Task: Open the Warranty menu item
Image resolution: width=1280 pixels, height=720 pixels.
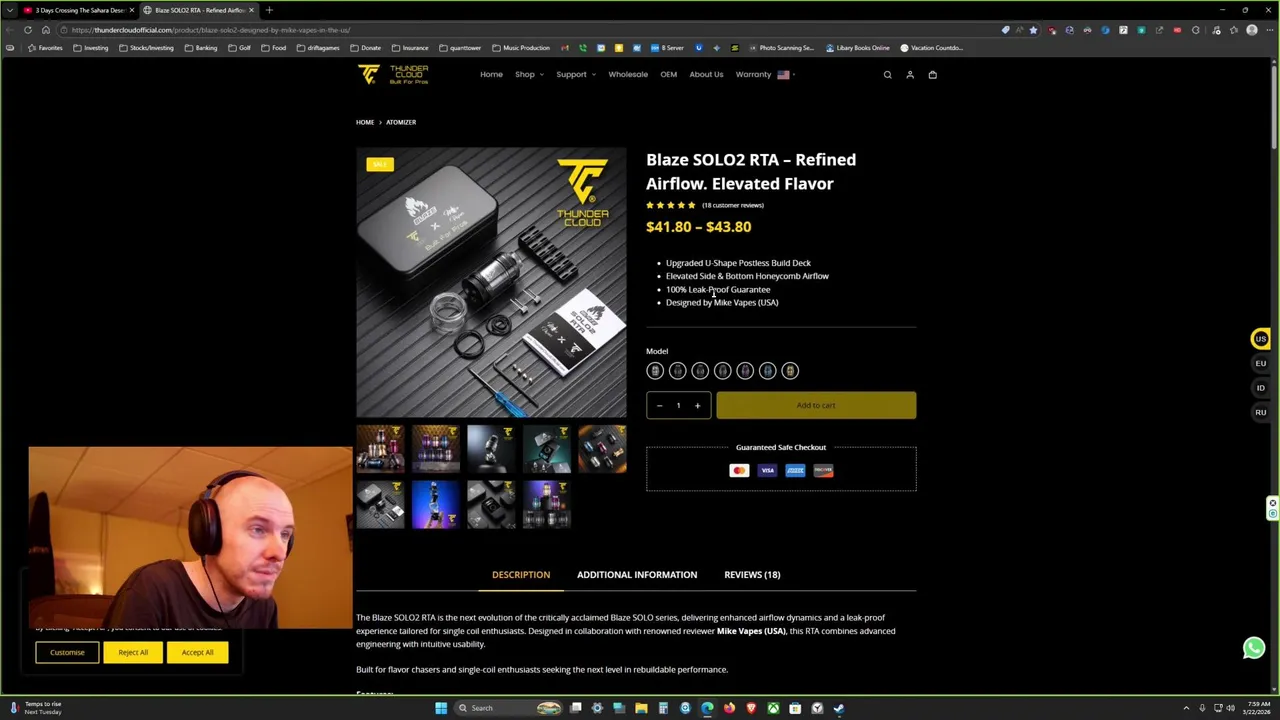Action: (x=753, y=75)
